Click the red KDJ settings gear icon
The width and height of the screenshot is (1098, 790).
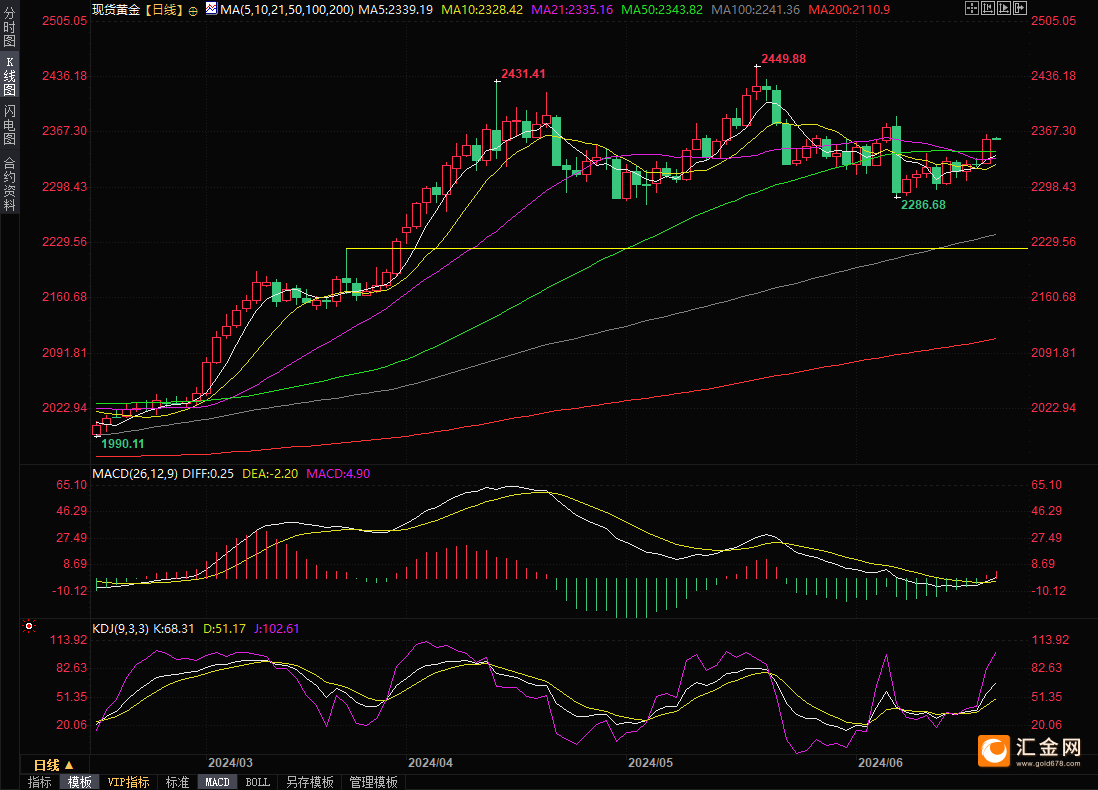[x=29, y=626]
